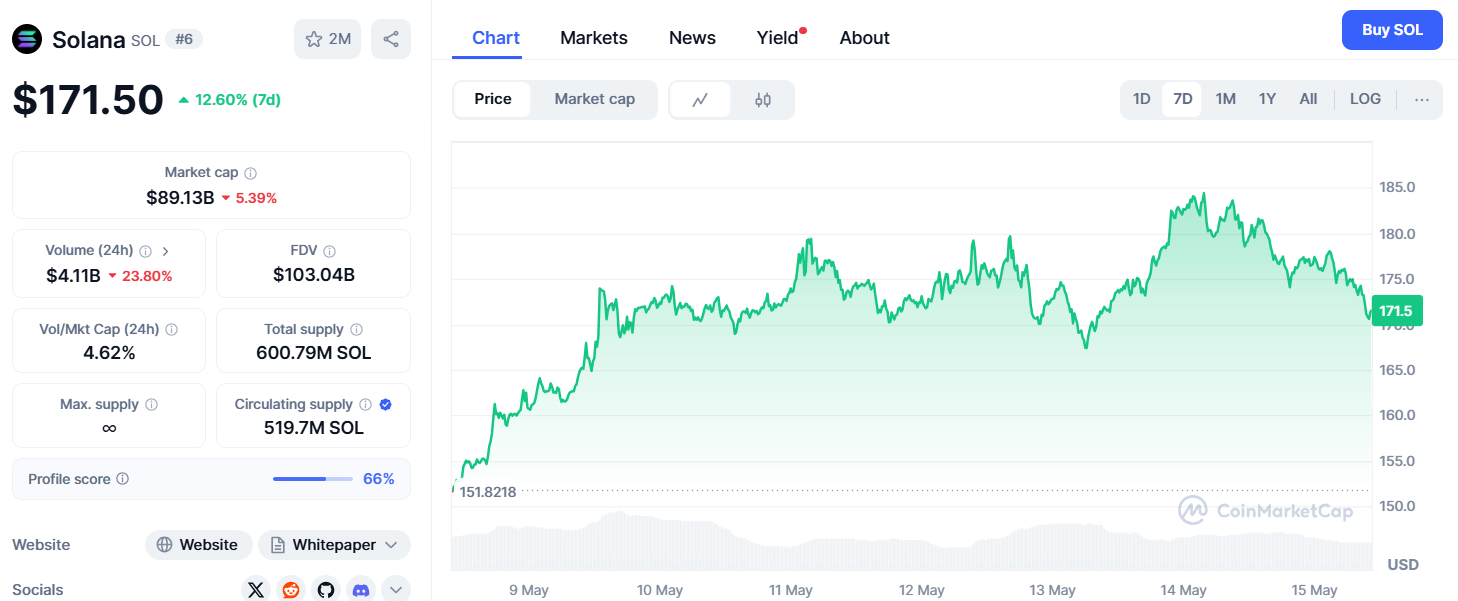Click the USD currency label on chart
Screen dimensions: 1458x601
[x=1403, y=565]
